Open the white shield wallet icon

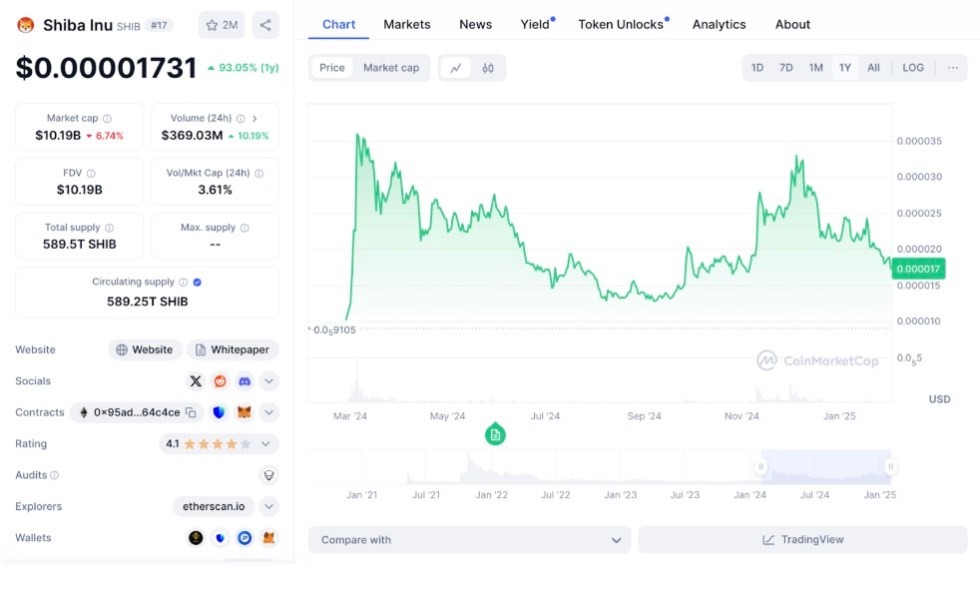pyautogui.click(x=220, y=538)
